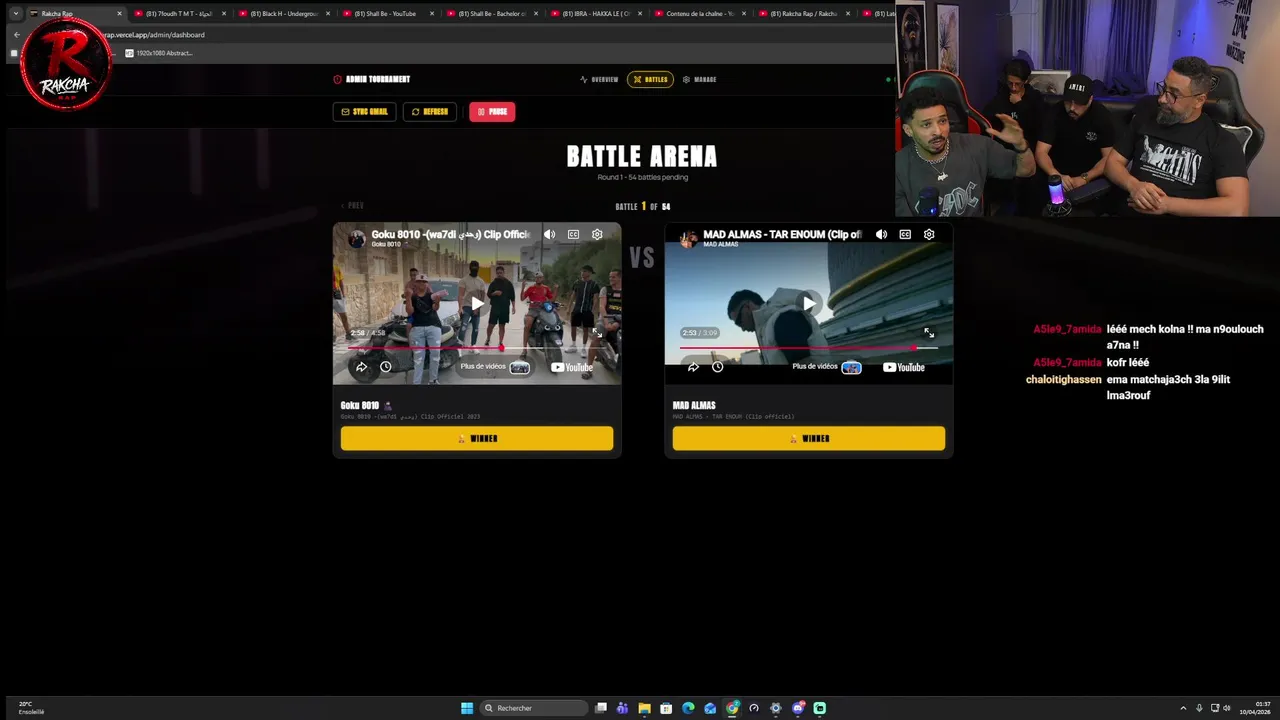Open the Windows Start menu

(x=467, y=708)
